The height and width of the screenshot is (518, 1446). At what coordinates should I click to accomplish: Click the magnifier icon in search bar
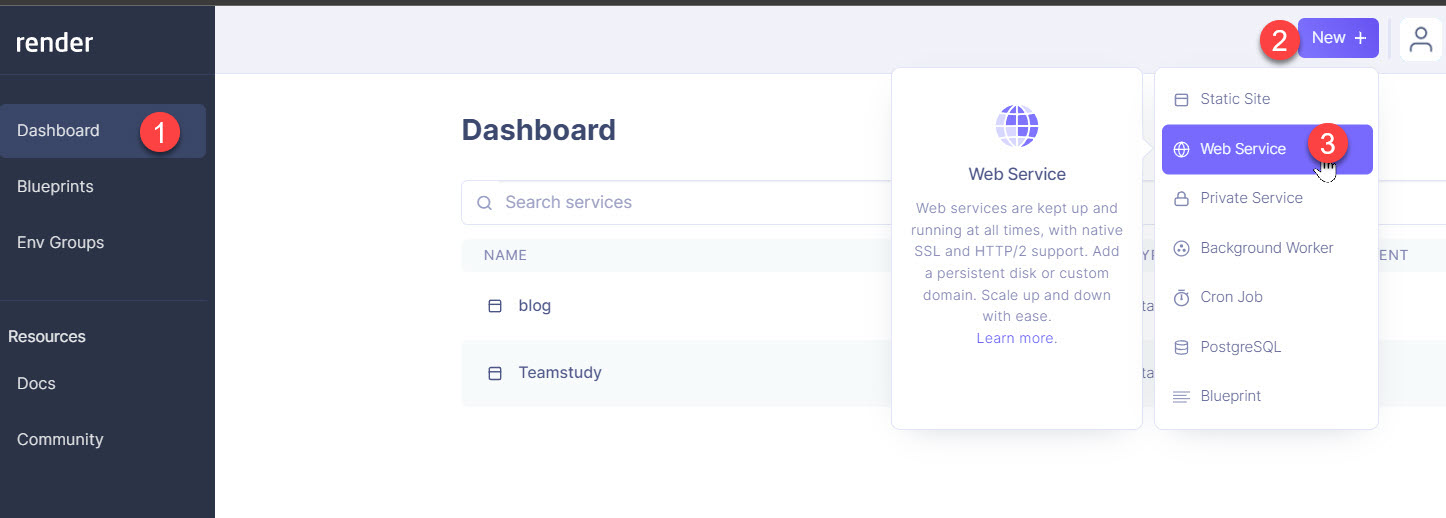pos(484,203)
